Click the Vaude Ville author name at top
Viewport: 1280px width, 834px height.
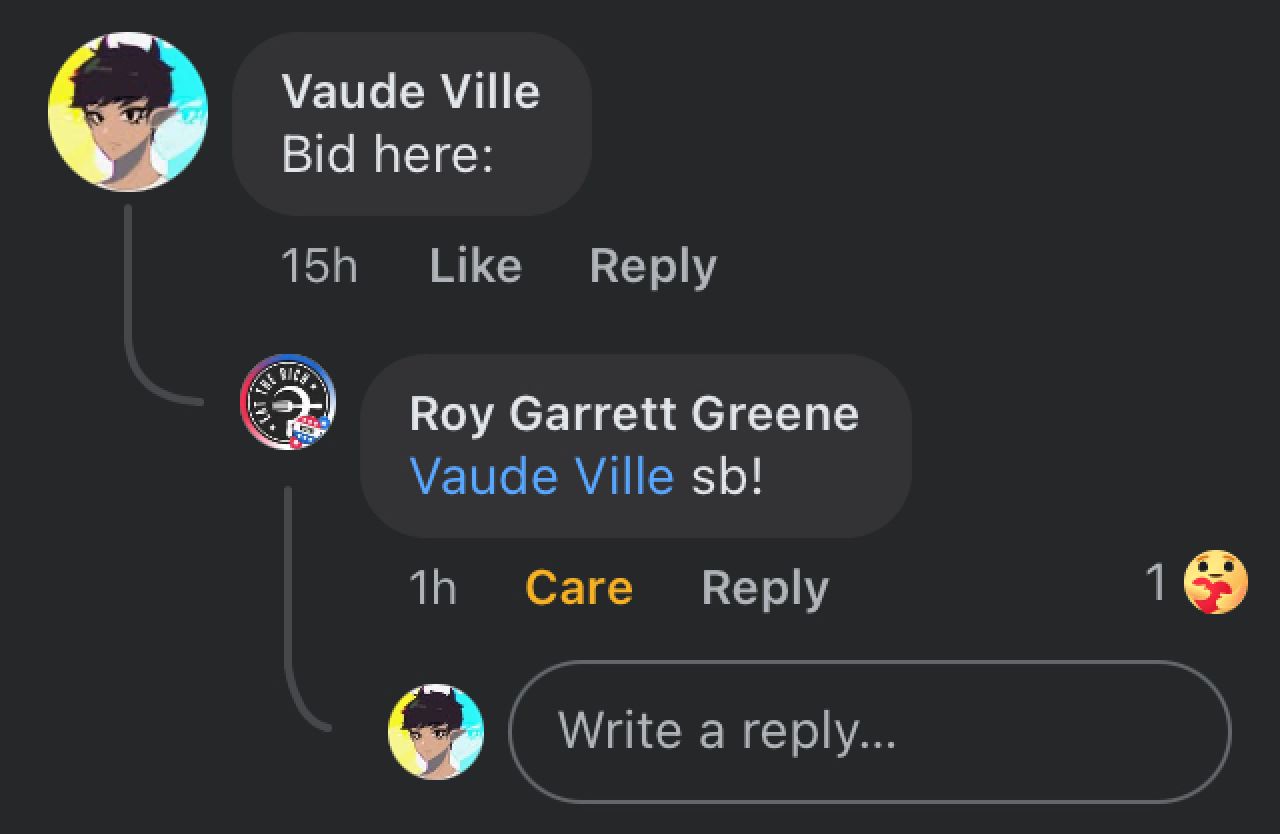pos(411,92)
